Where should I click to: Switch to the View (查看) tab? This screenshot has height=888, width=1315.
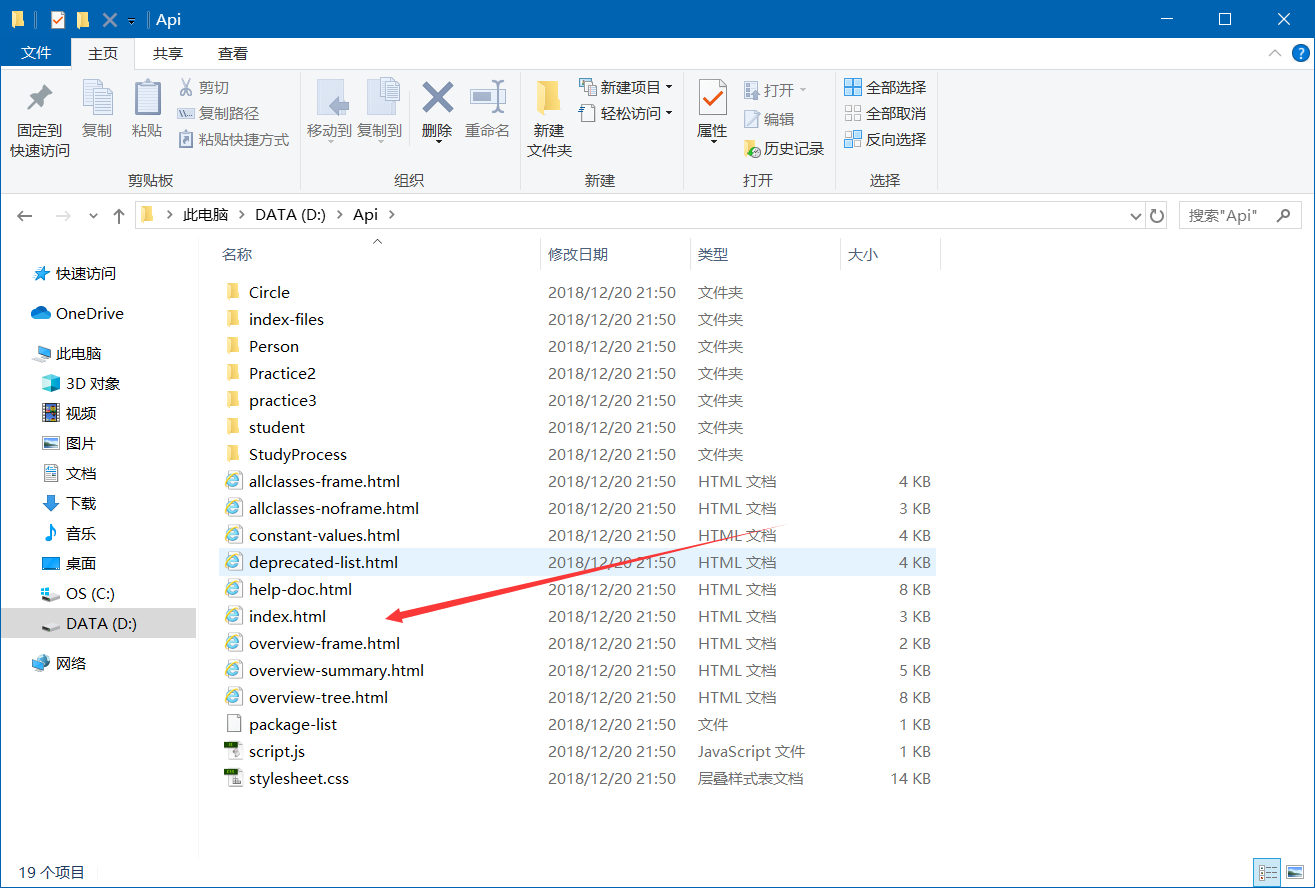(x=233, y=53)
